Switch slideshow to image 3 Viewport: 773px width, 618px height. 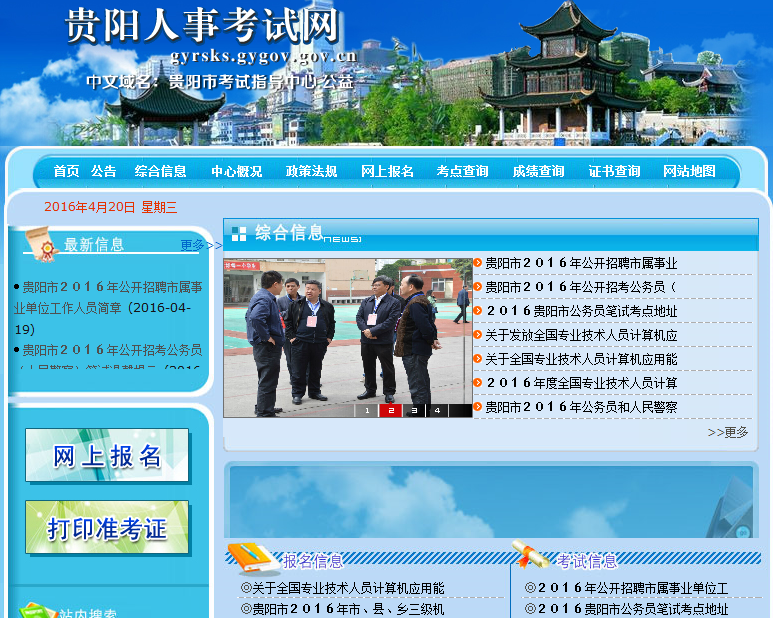click(414, 411)
